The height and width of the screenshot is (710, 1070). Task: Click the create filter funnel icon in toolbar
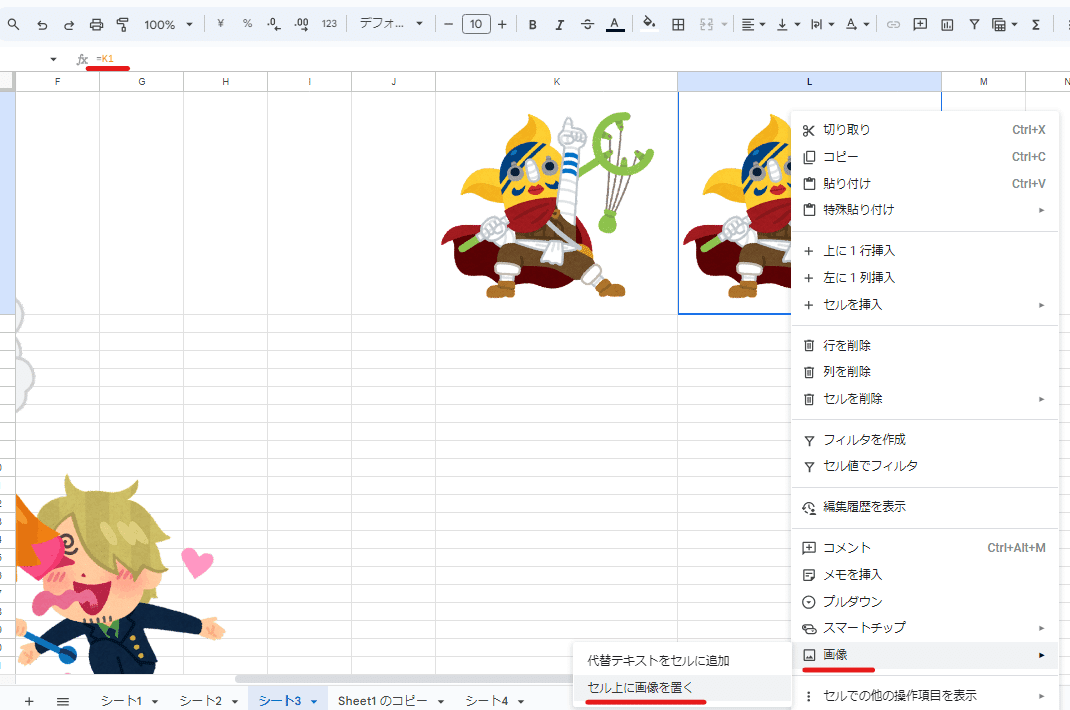974,25
